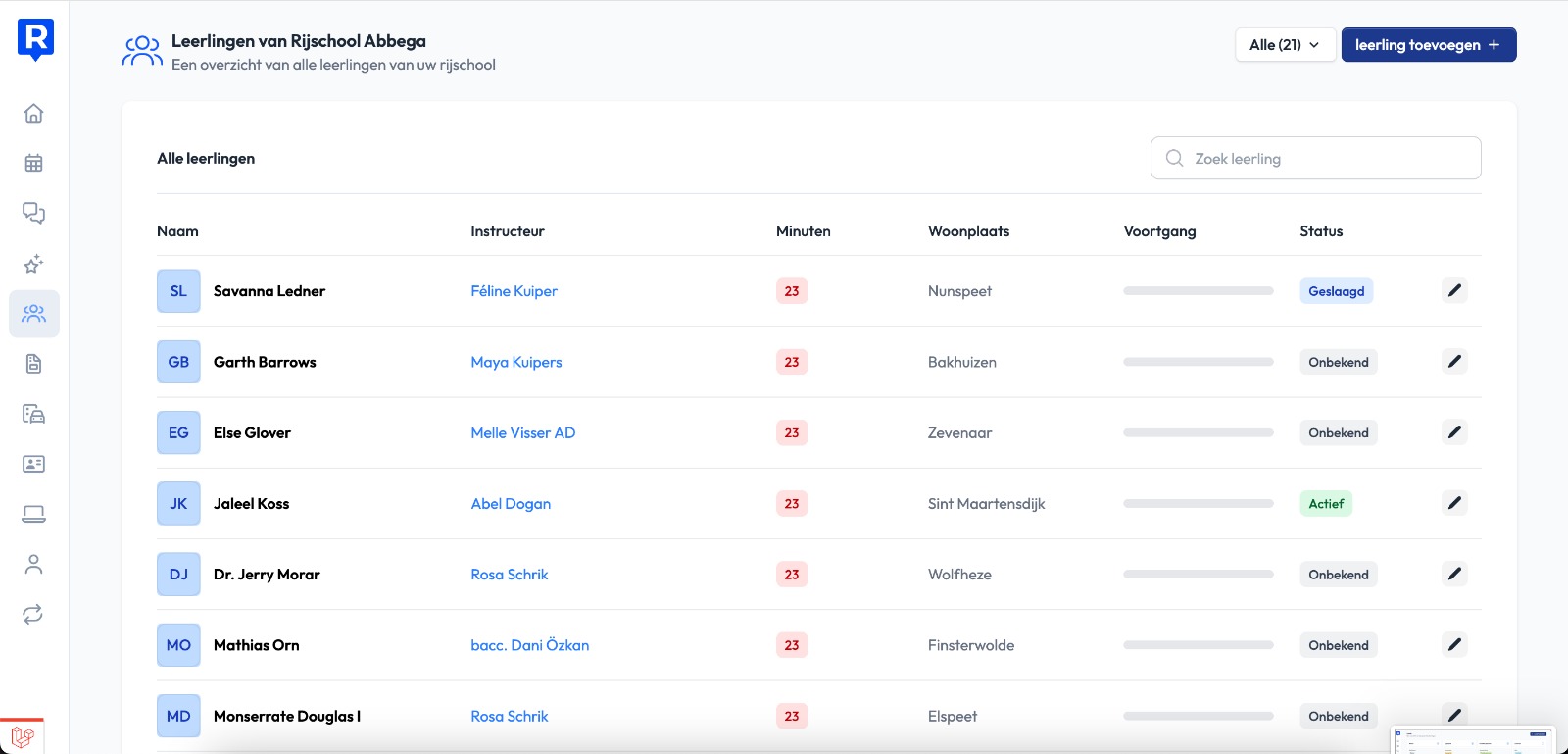Edit Savanna Ledner with pencil icon

tap(1454, 290)
